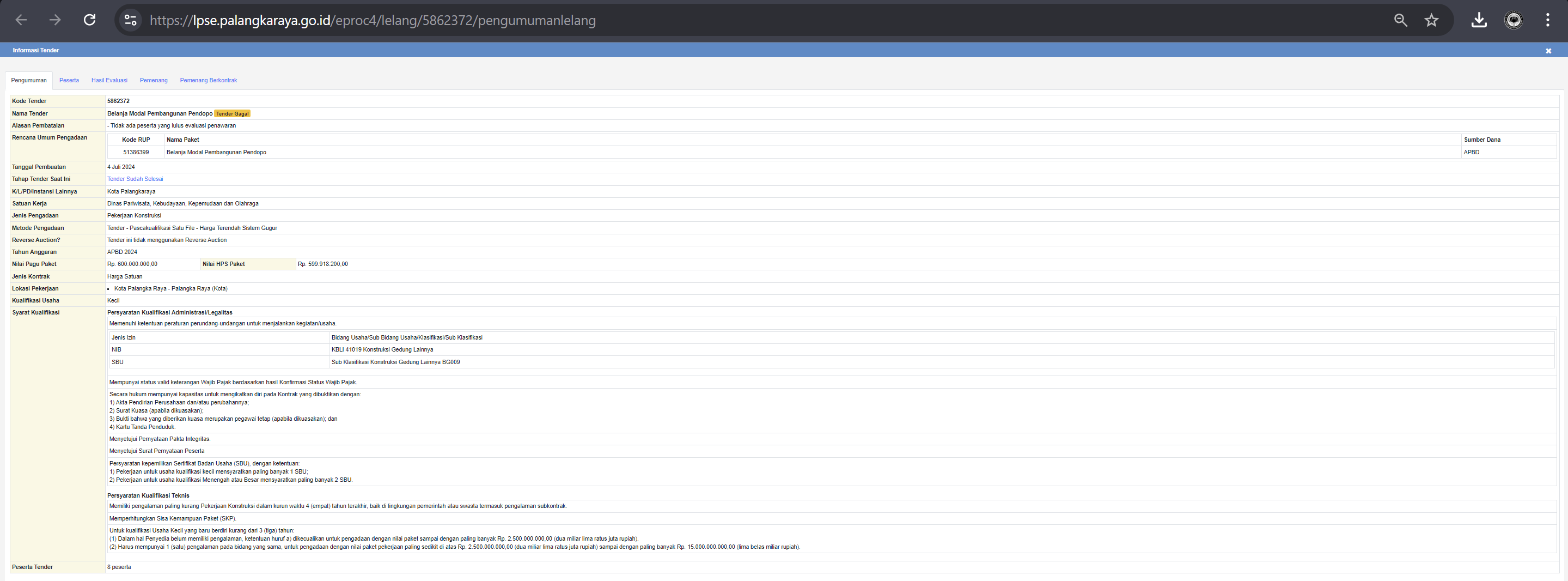Image resolution: width=1568 pixels, height=581 pixels.
Task: Open the browser profile avatar
Action: [1513, 20]
